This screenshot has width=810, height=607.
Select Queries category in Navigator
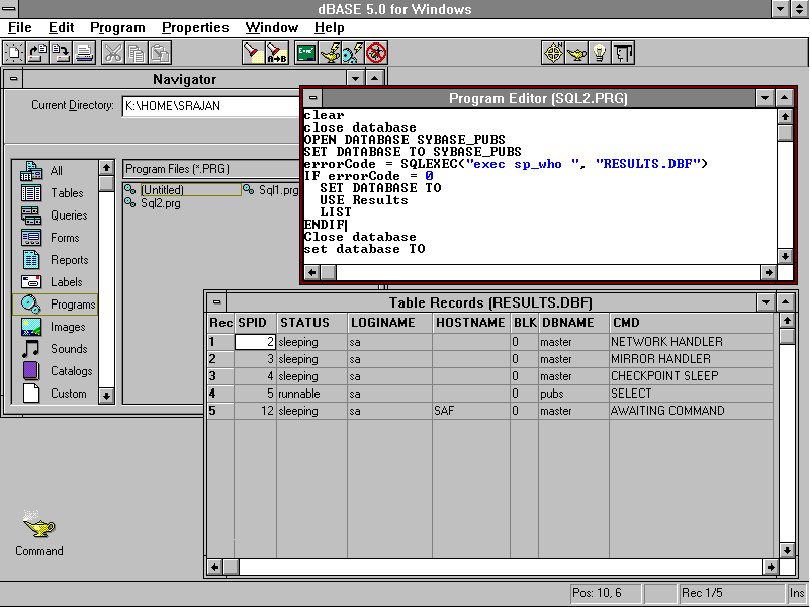pyautogui.click(x=55, y=215)
